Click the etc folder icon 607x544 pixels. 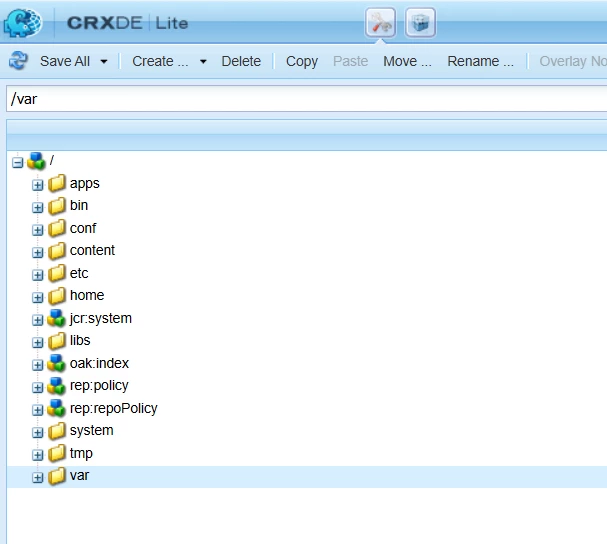tap(57, 273)
